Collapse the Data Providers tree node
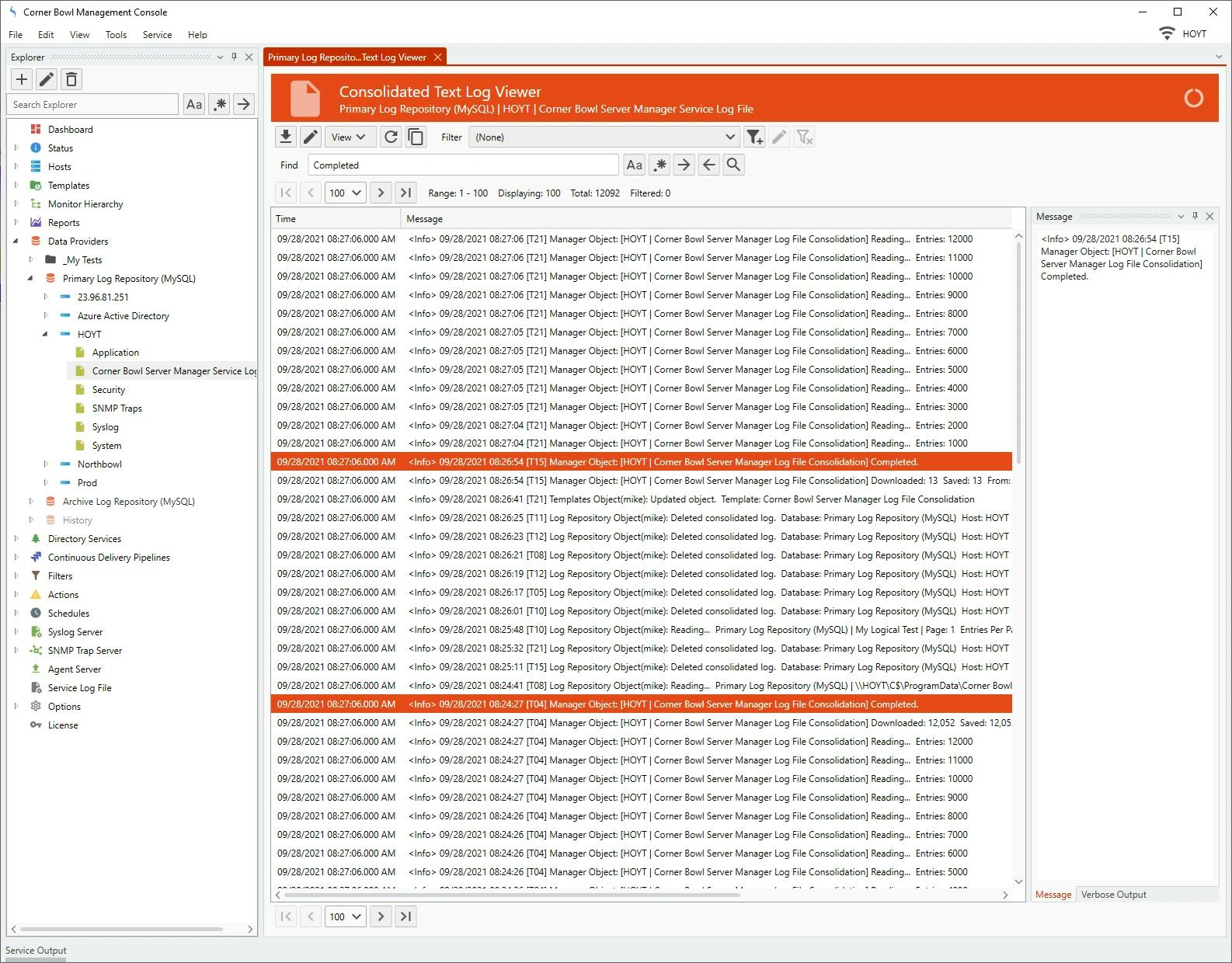This screenshot has width=1232, height=963. pyautogui.click(x=16, y=241)
